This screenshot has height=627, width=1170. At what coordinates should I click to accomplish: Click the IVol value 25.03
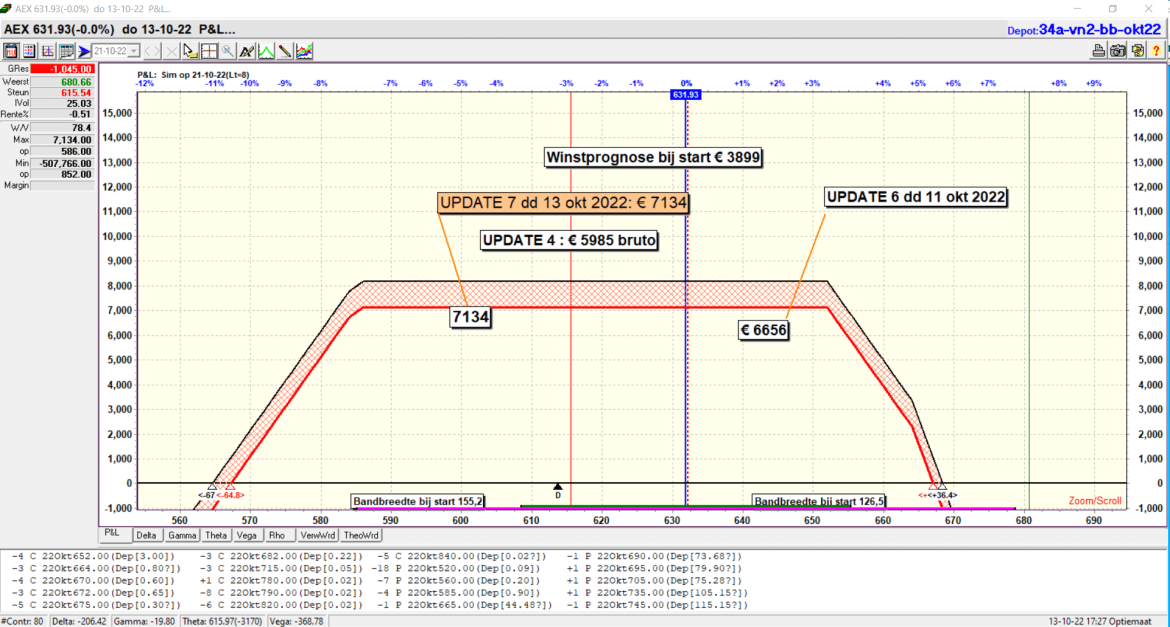coord(63,103)
